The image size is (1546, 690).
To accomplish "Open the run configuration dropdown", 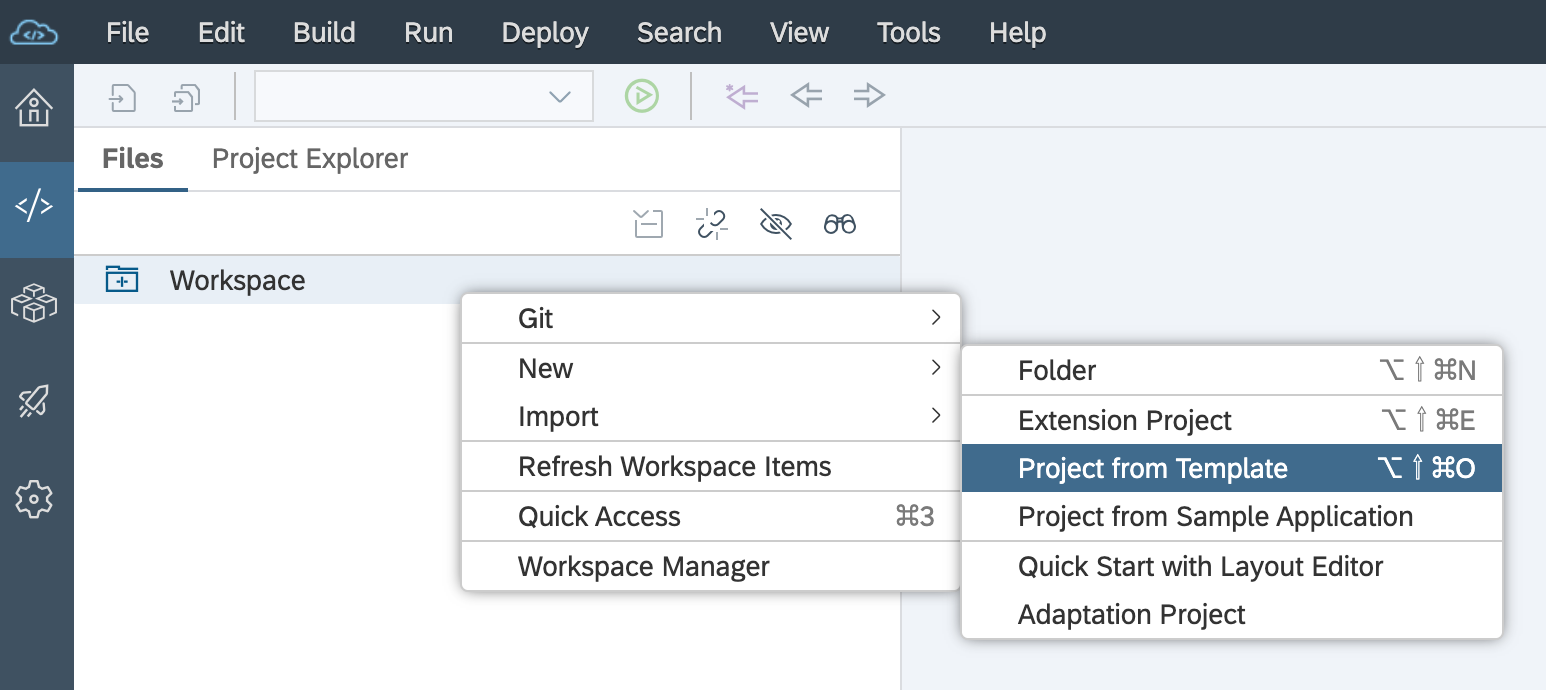I will click(424, 96).
